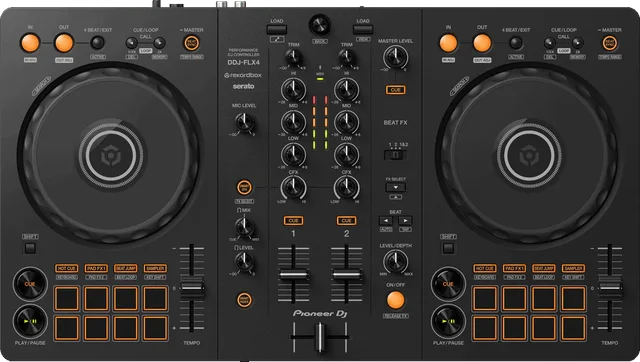The width and height of the screenshot is (640, 362).
Task: Tap the pad directly below right deck SAMPLER
Action: point(573,298)
